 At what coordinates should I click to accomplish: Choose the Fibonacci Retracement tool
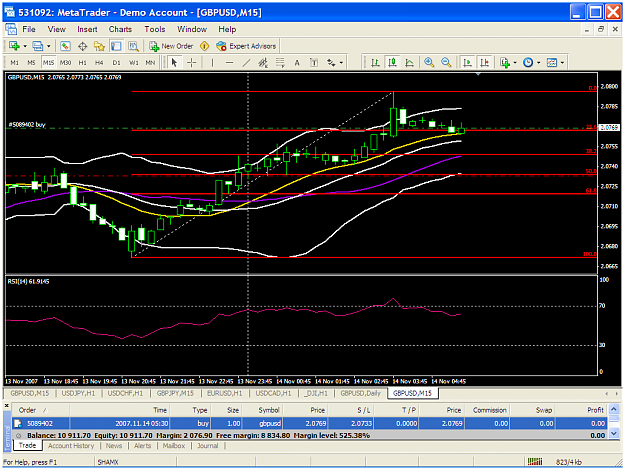pos(280,63)
